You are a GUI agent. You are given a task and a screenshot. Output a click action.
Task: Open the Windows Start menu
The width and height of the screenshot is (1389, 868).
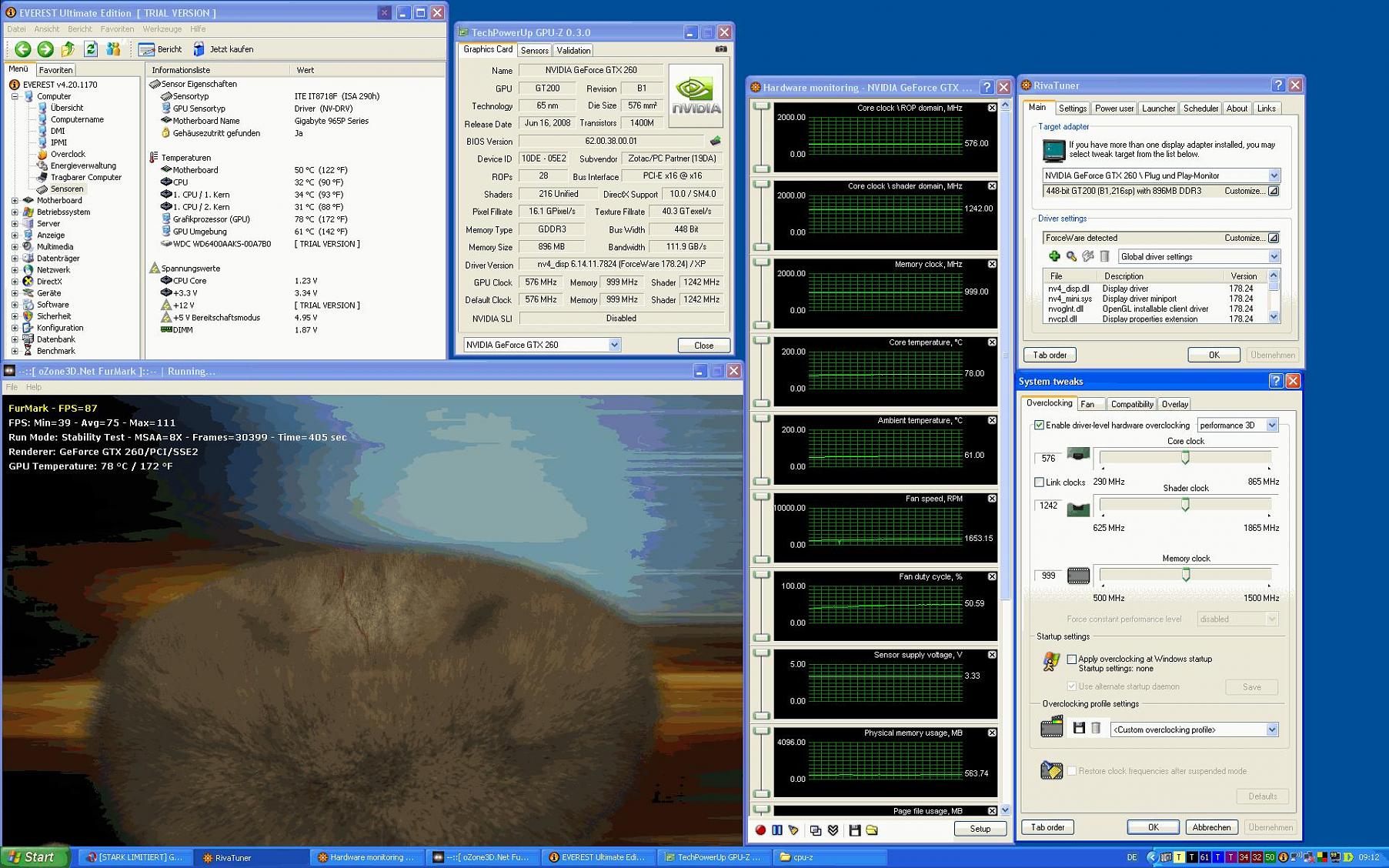[35, 857]
